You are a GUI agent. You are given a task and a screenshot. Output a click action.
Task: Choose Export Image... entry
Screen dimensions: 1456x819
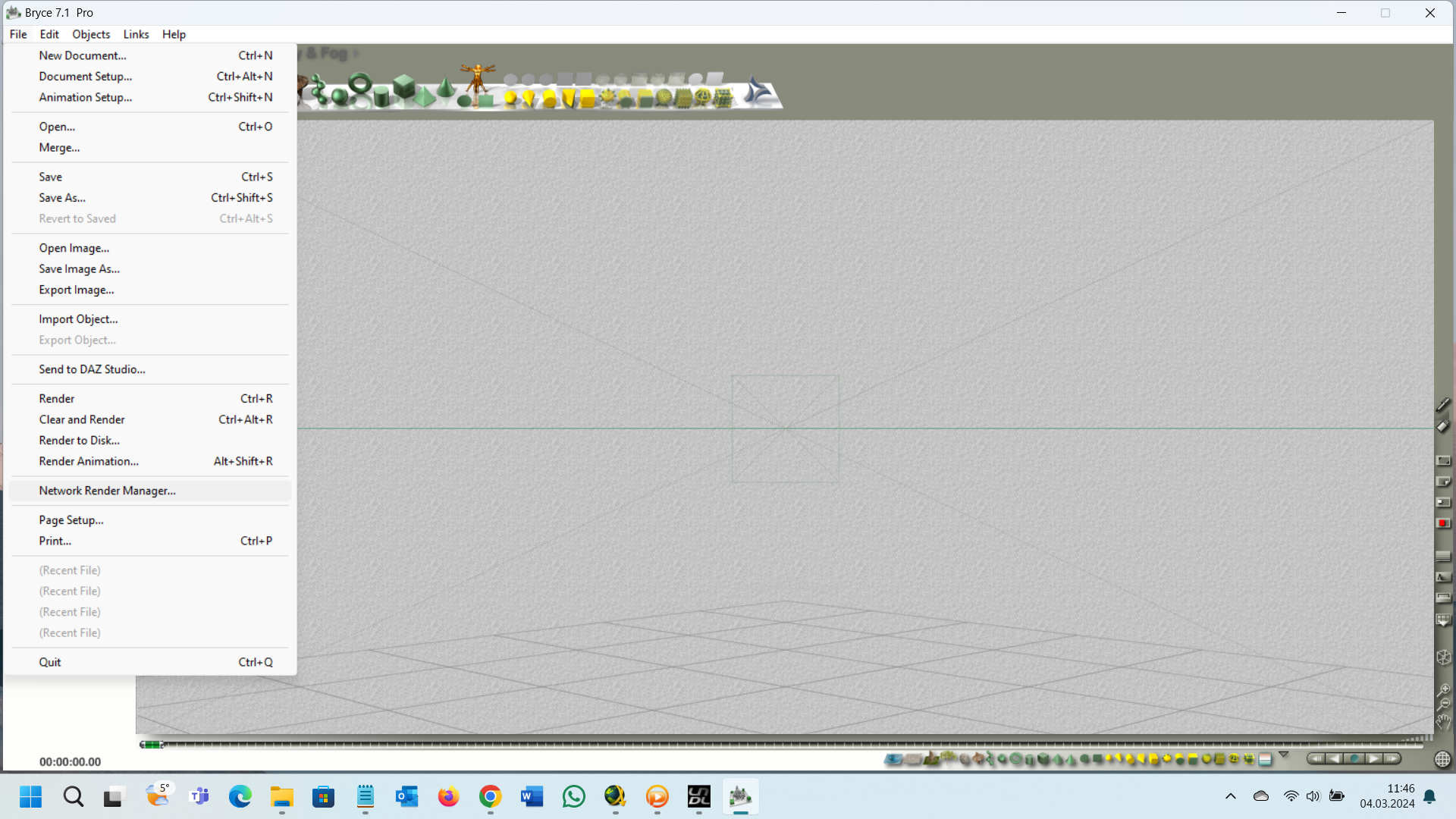[x=150, y=290]
